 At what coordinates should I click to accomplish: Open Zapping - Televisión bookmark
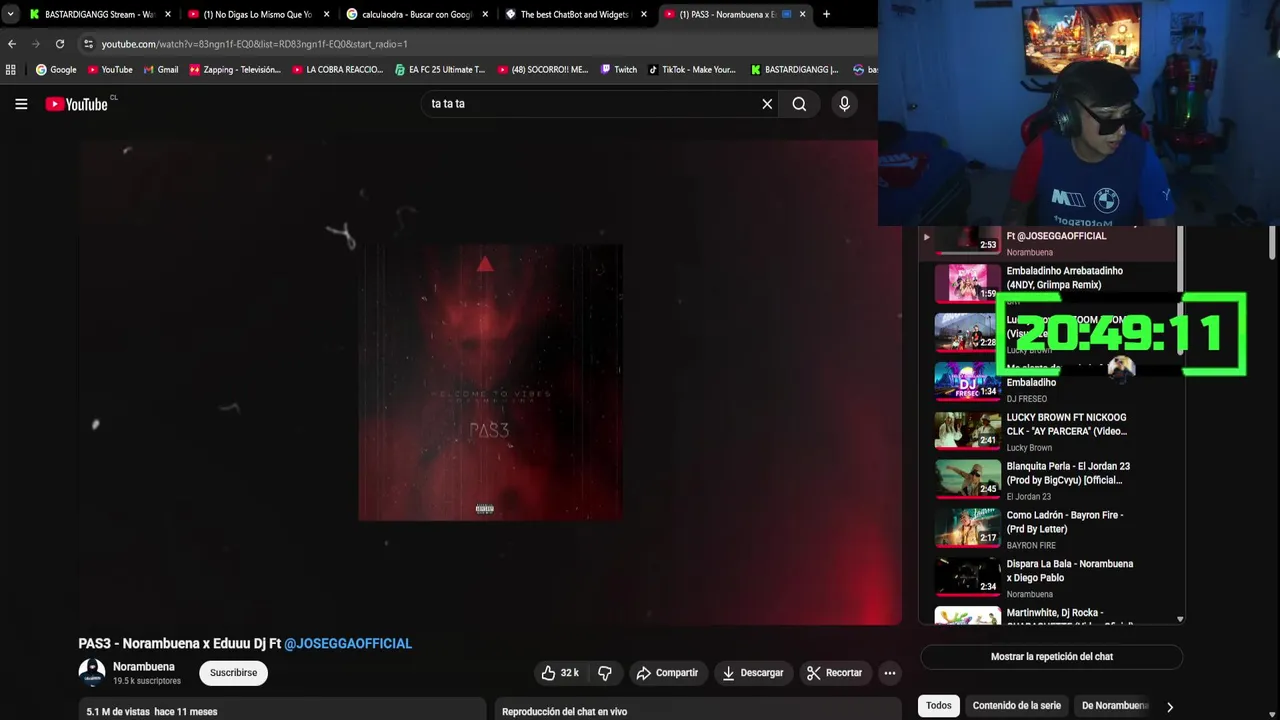pyautogui.click(x=235, y=70)
